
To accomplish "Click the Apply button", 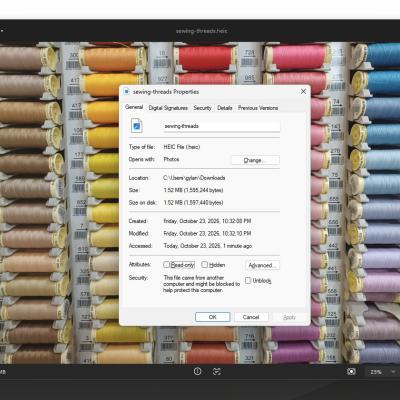I will pos(289,317).
